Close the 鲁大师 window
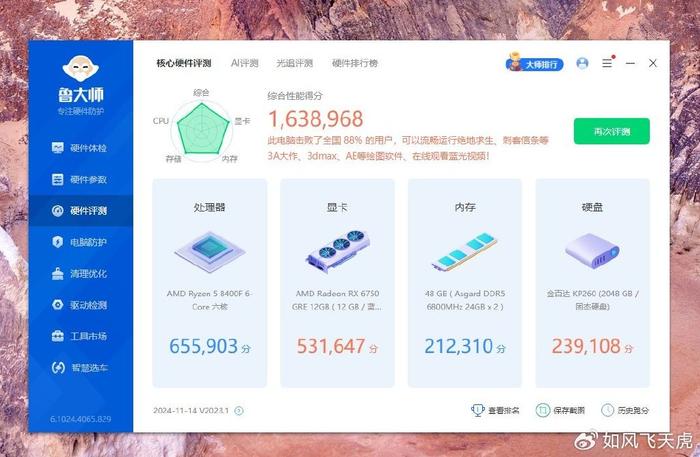This screenshot has height=457, width=700. pyautogui.click(x=653, y=63)
